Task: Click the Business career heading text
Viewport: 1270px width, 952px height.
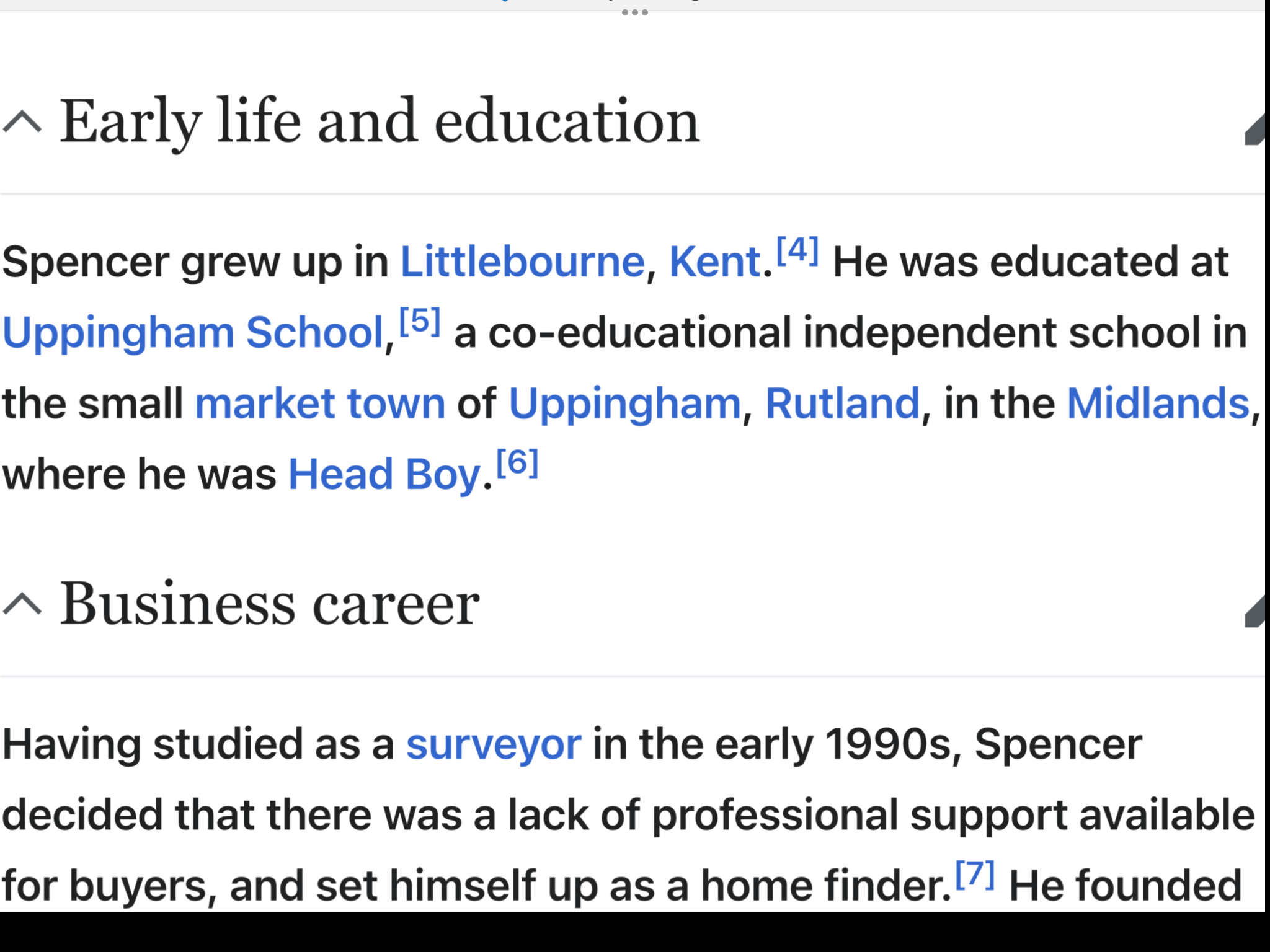Action: (x=270, y=603)
